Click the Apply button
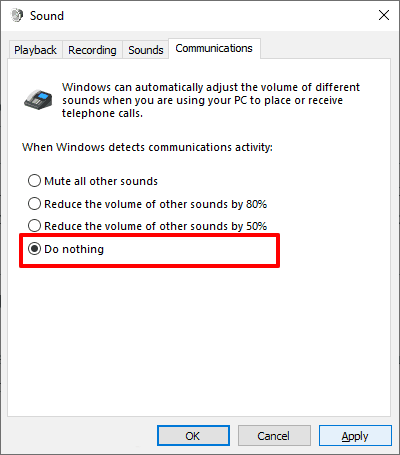 (355, 436)
